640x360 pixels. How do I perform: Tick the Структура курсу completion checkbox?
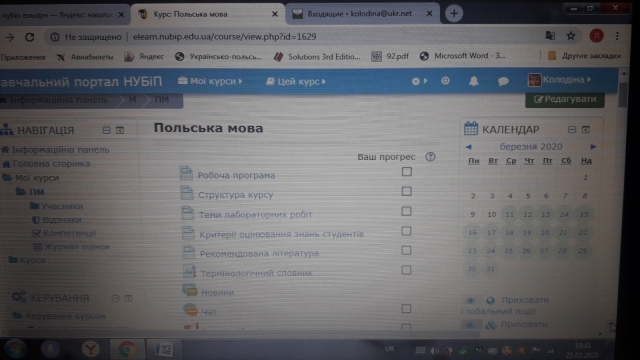(407, 191)
